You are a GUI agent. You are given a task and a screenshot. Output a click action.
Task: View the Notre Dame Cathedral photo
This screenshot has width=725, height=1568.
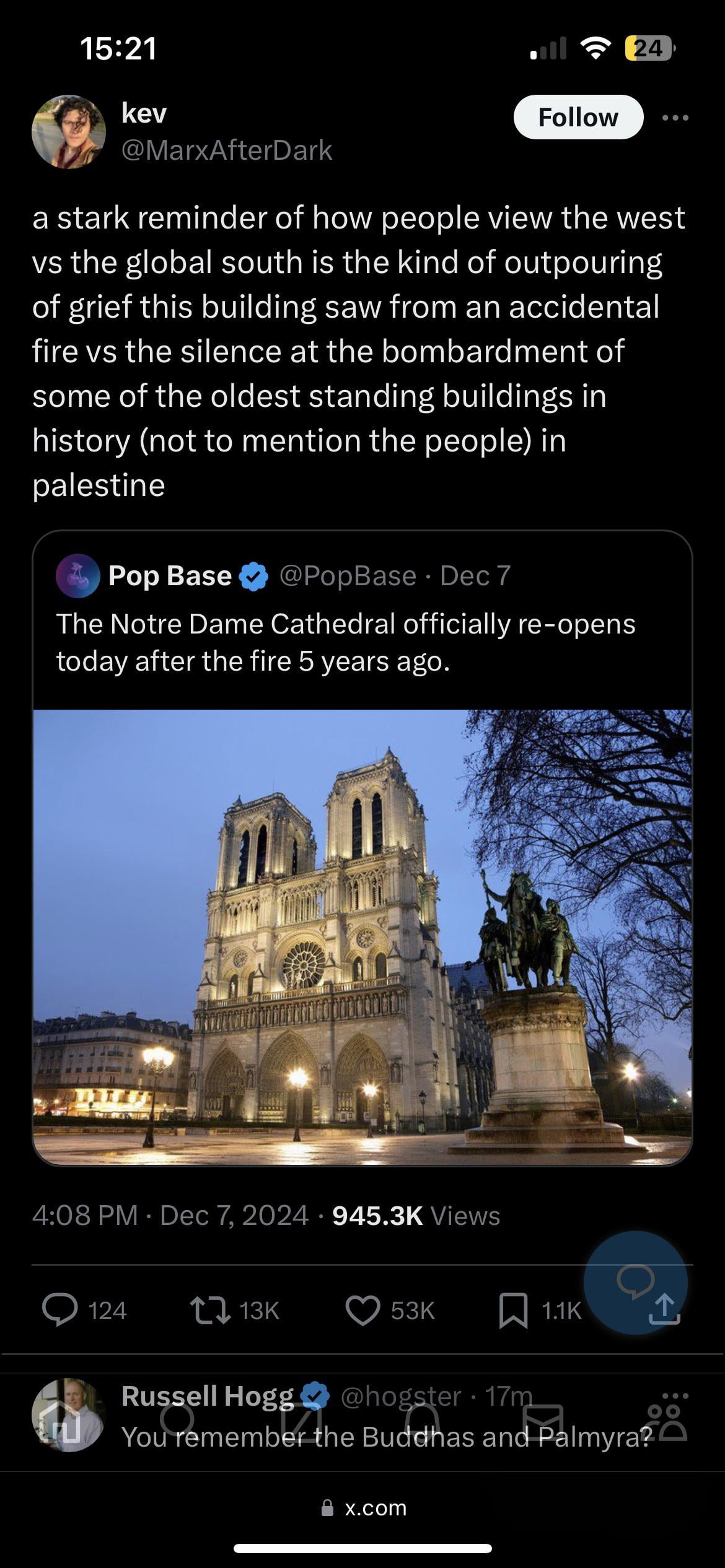[362, 937]
